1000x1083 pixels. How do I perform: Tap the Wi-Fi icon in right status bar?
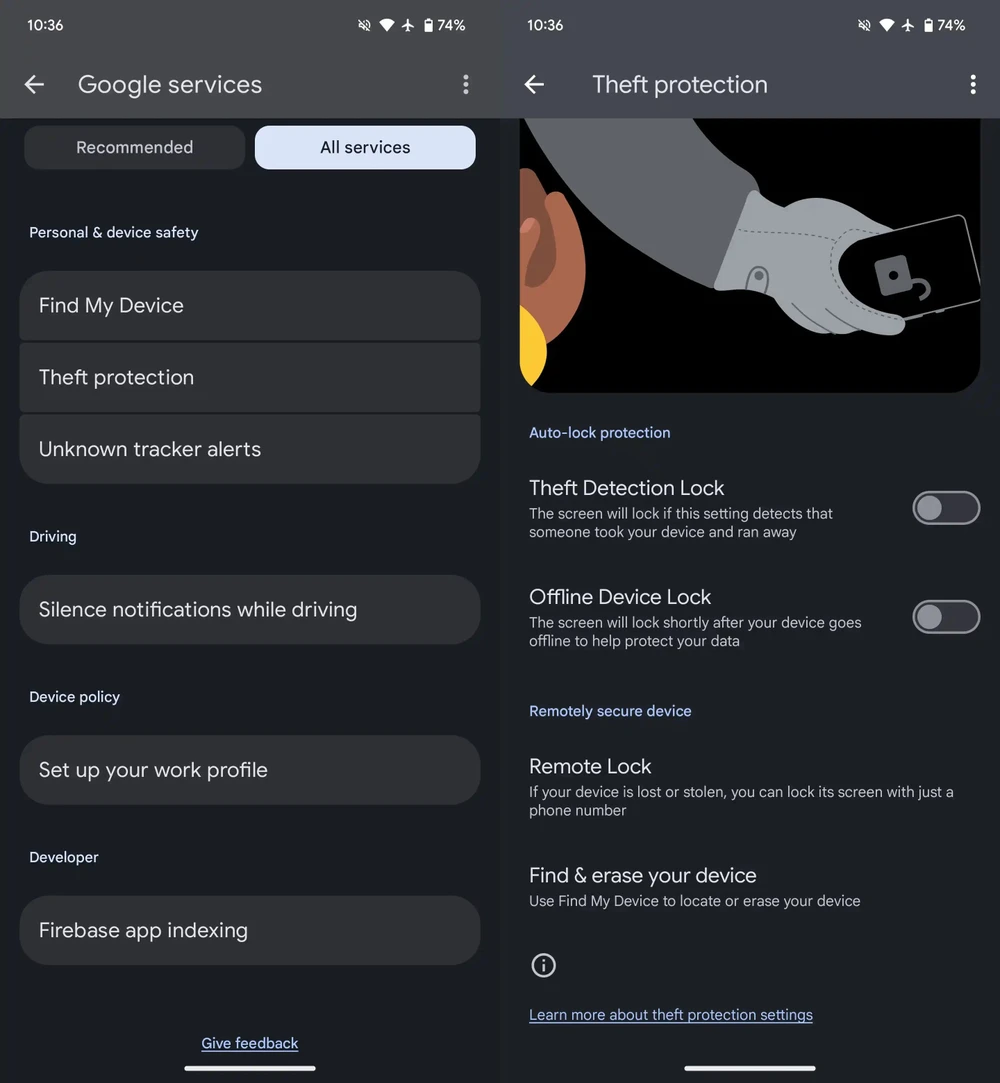point(887,25)
